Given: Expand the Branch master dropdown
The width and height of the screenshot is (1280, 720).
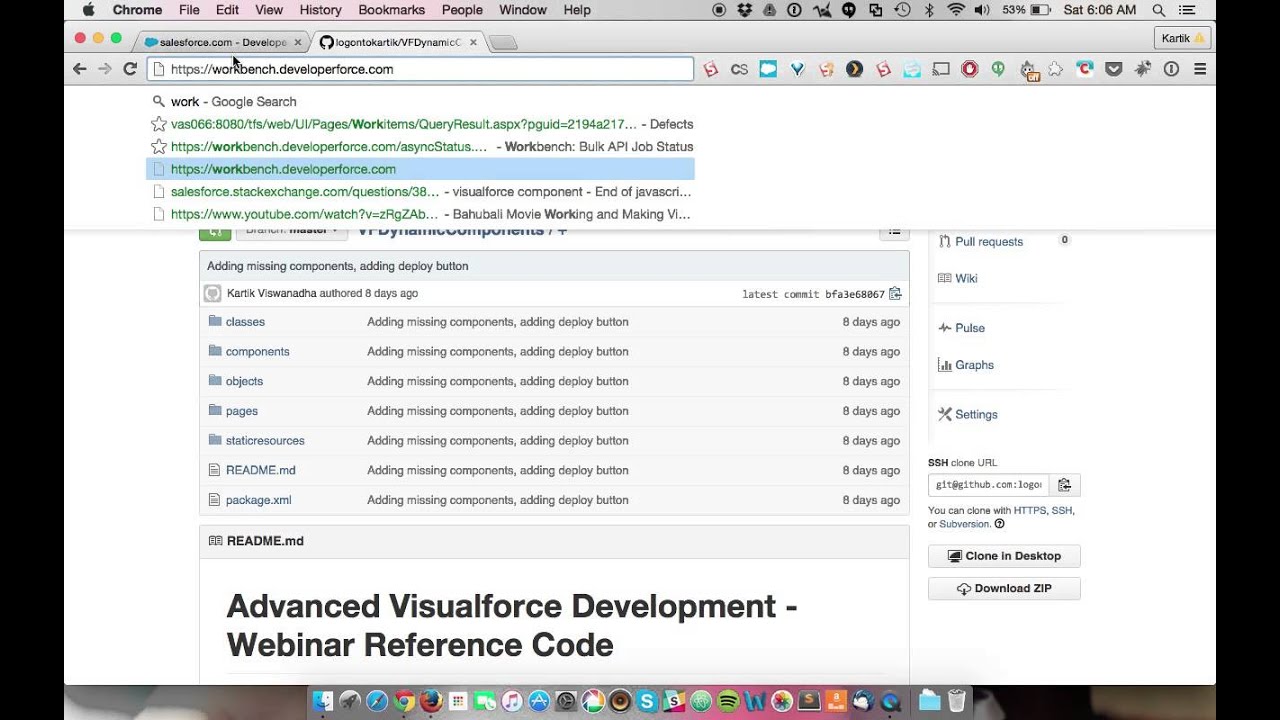Looking at the screenshot, I should pos(291,232).
